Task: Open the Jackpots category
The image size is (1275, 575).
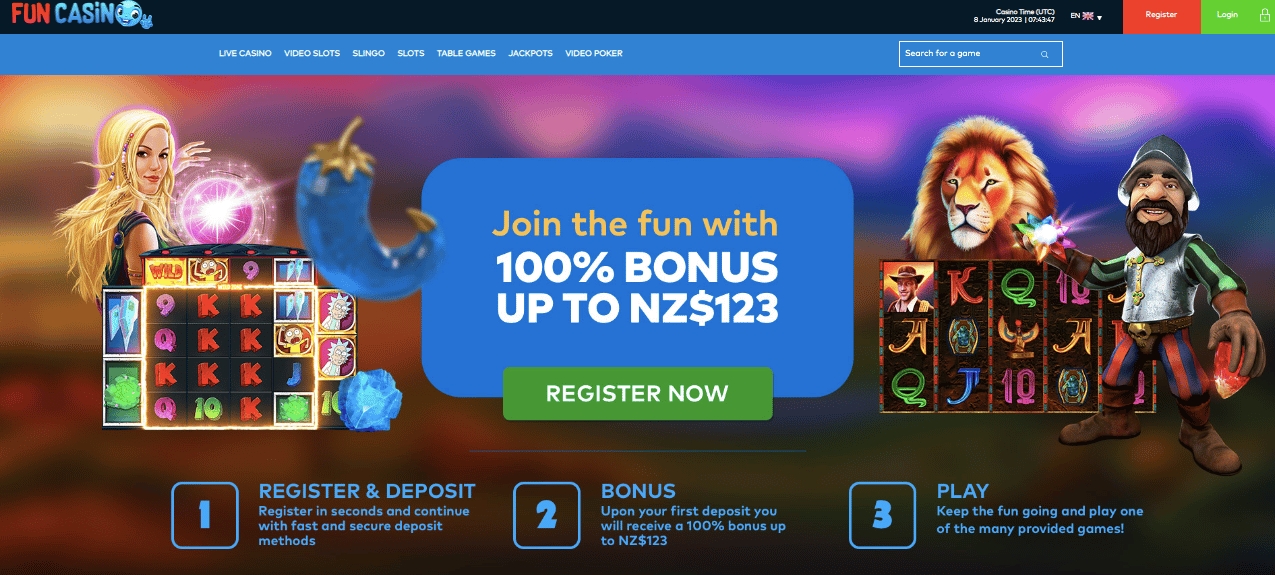Action: click(x=530, y=53)
